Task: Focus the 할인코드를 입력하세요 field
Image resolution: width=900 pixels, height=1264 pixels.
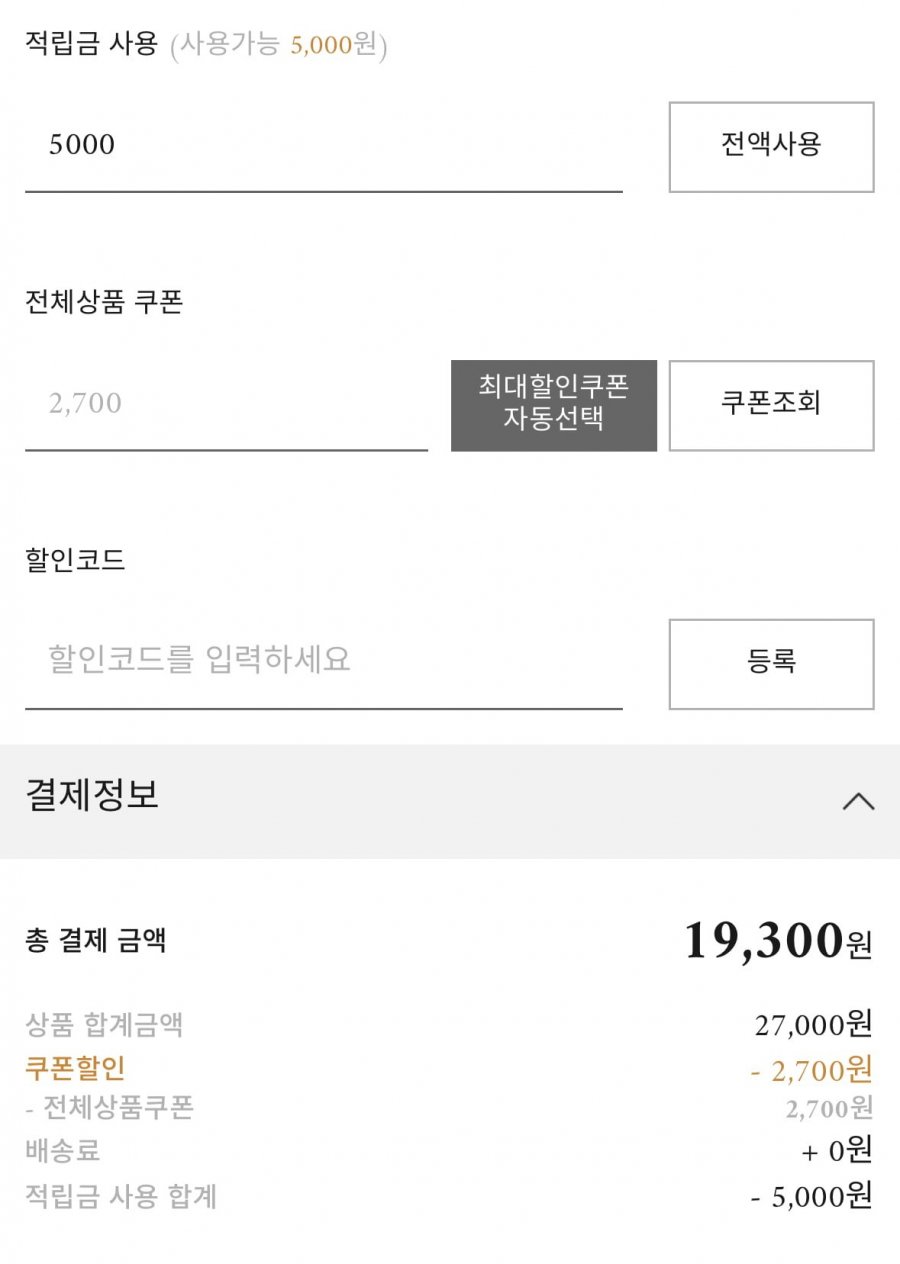Action: (322, 660)
